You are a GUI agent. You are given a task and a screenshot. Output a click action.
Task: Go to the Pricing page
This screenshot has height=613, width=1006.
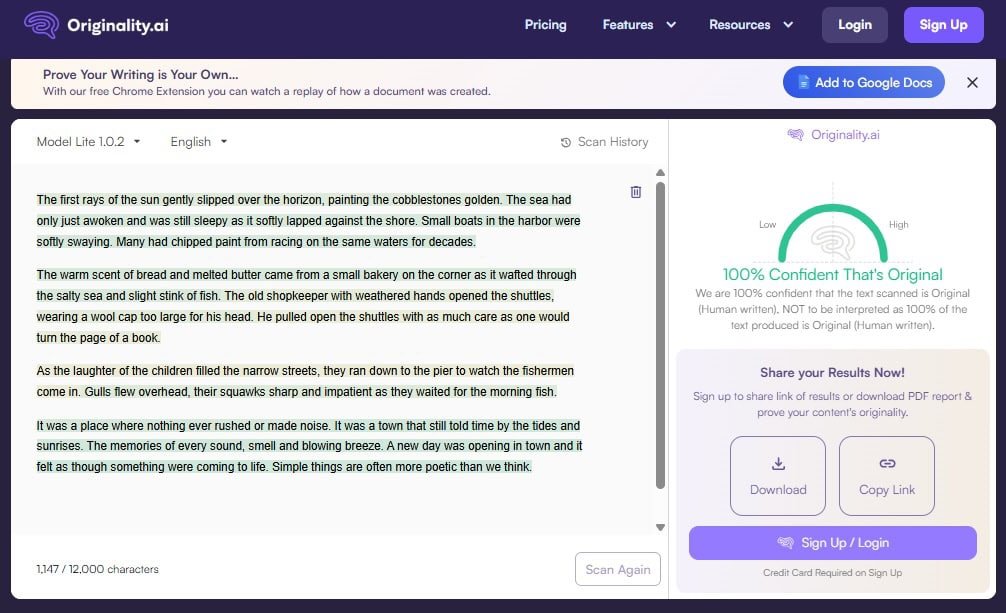point(545,25)
